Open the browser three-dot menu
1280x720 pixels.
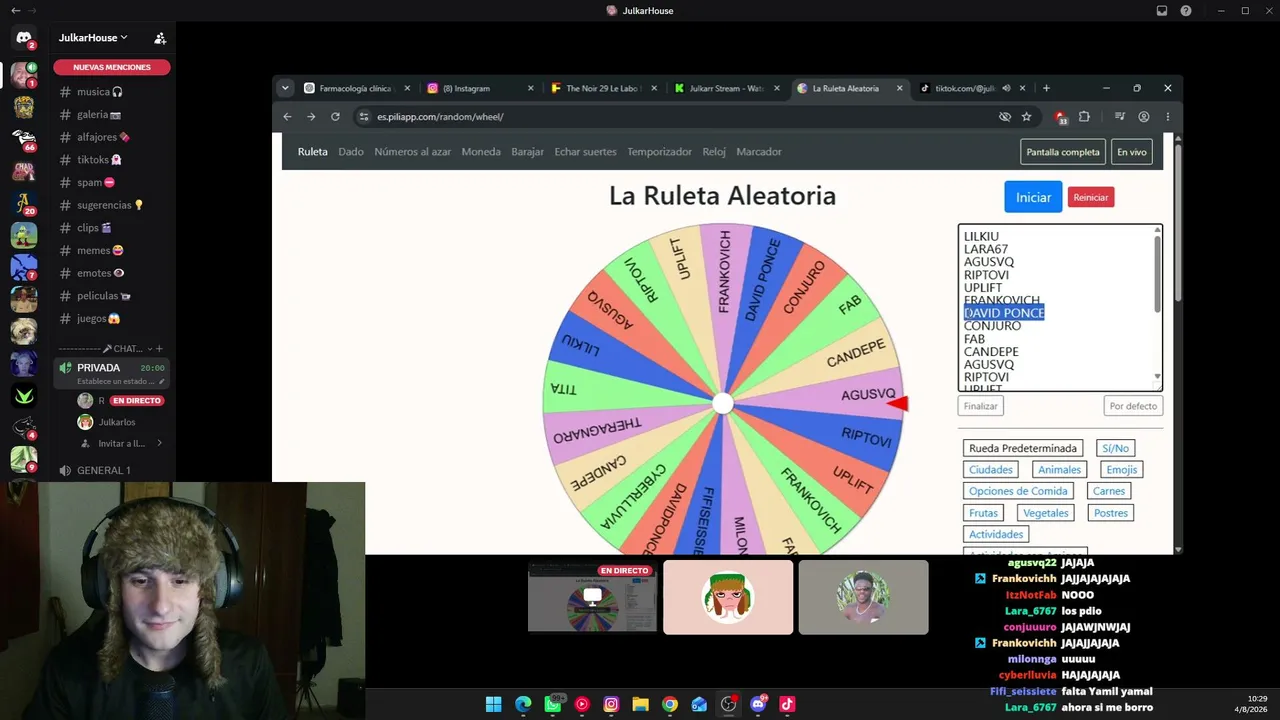pos(1167,117)
